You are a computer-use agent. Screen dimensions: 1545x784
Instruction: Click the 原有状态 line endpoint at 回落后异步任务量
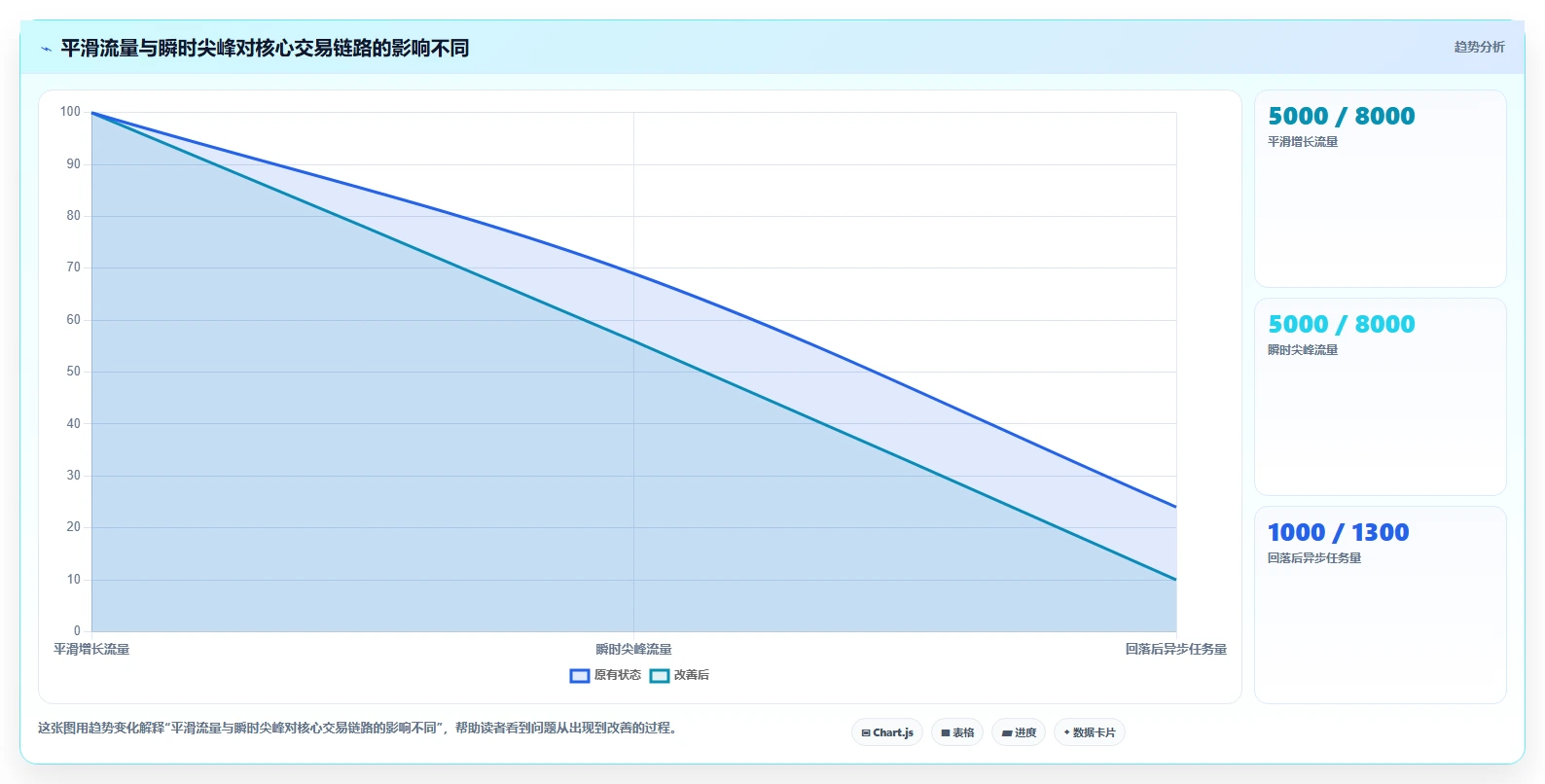click(x=1175, y=507)
